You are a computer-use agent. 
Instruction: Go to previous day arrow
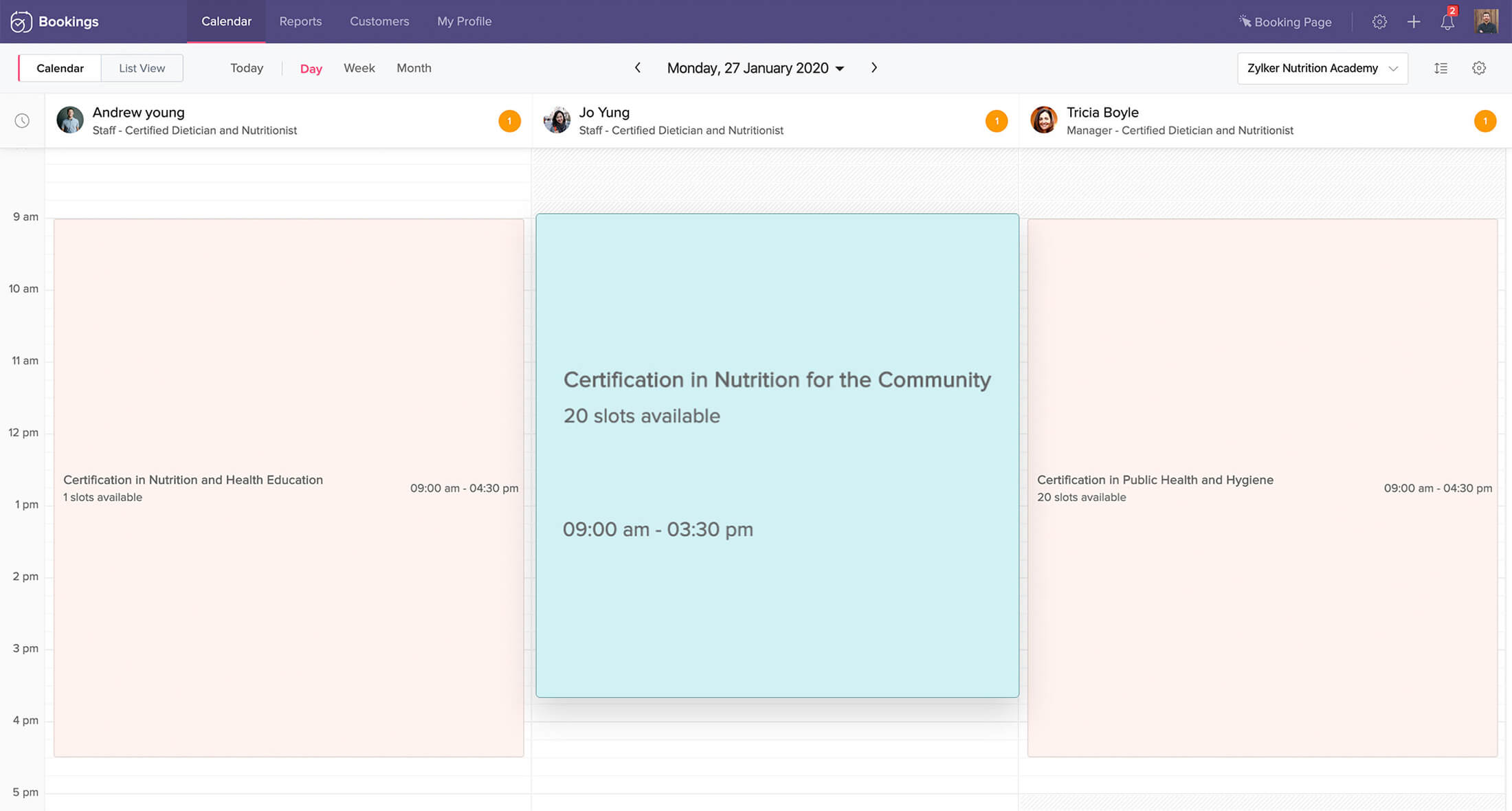(x=638, y=67)
